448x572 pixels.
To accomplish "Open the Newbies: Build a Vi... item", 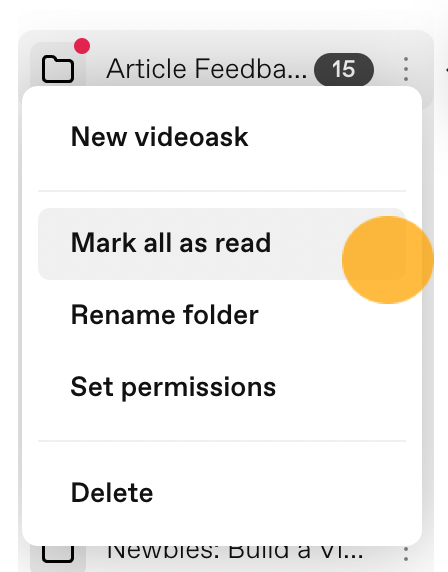I will (235, 552).
